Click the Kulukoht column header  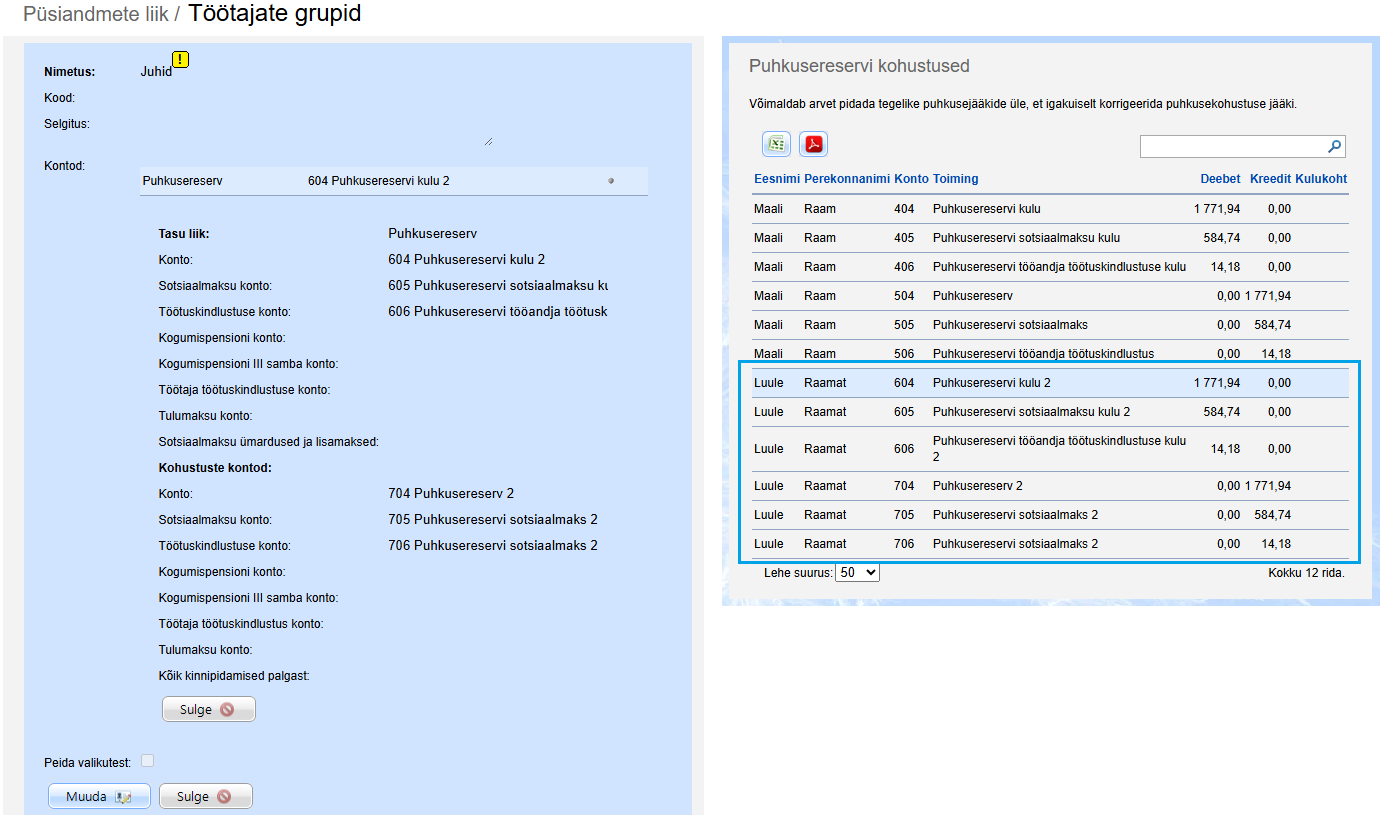pos(1321,179)
